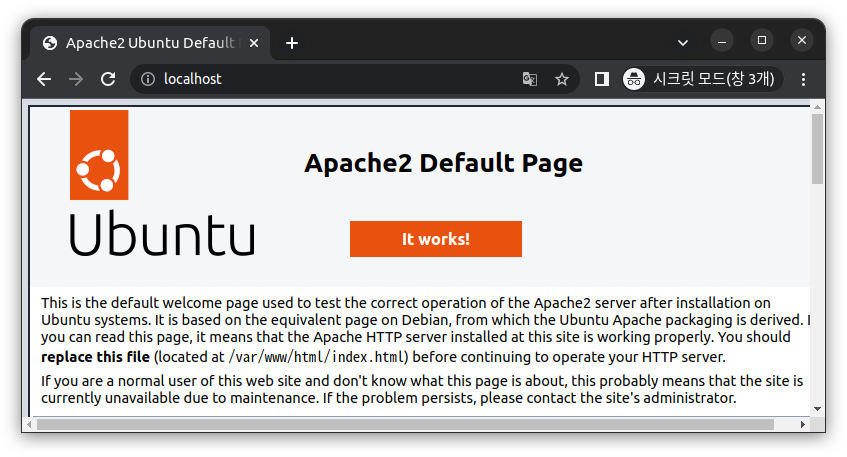Open the Chrome three-dot menu

(803, 79)
